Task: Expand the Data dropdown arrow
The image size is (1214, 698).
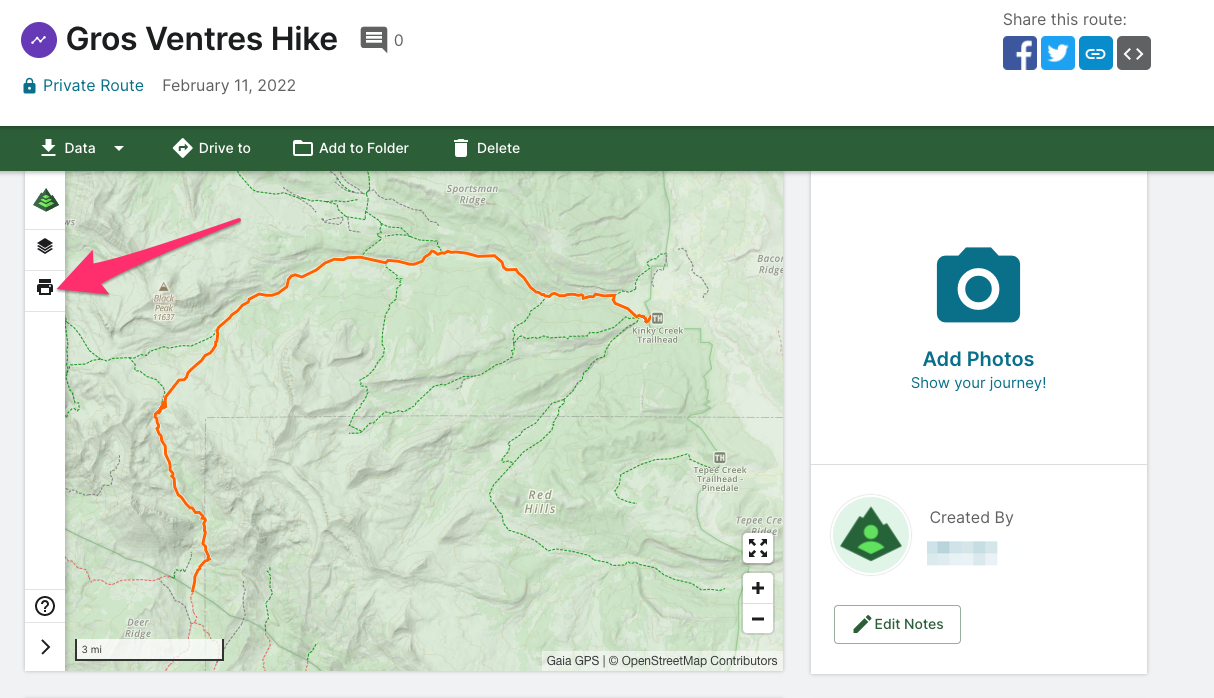Action: tap(119, 148)
